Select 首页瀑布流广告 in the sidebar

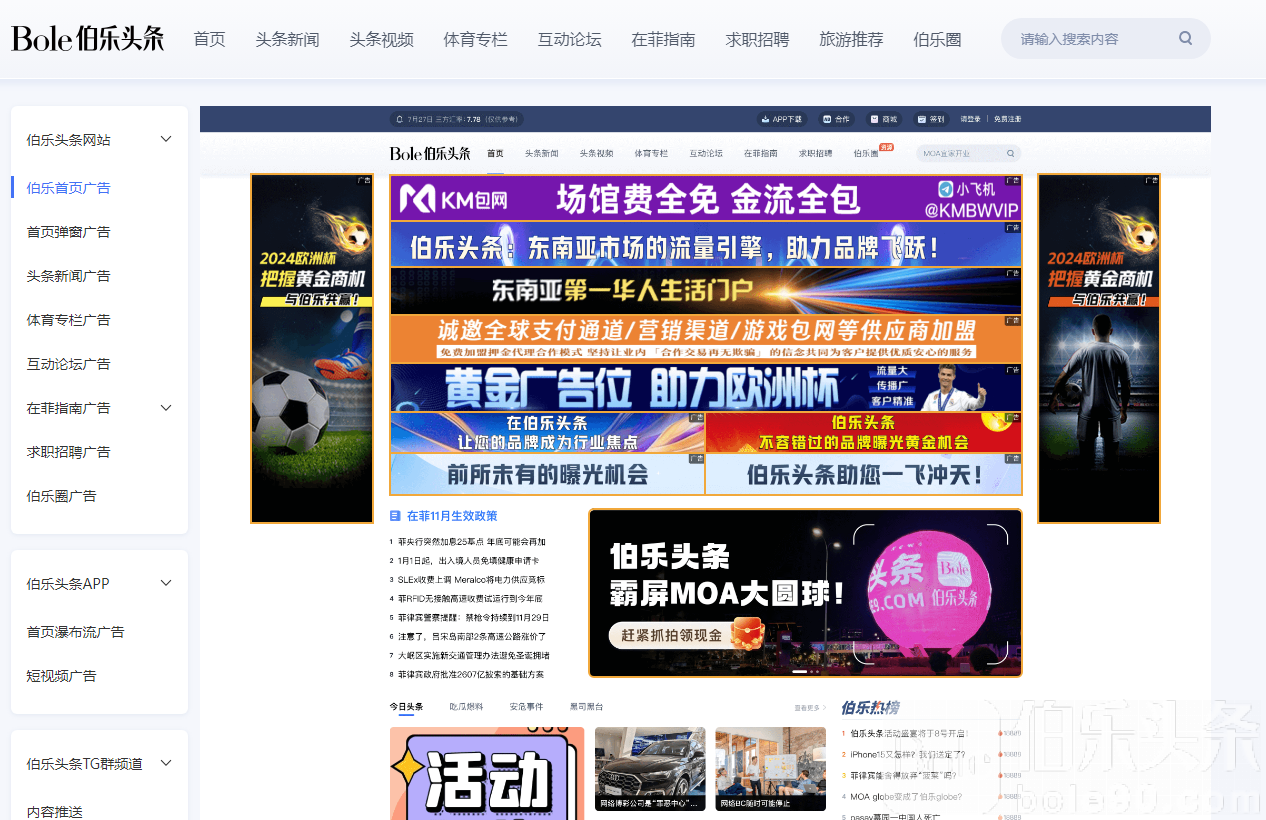click(x=75, y=632)
